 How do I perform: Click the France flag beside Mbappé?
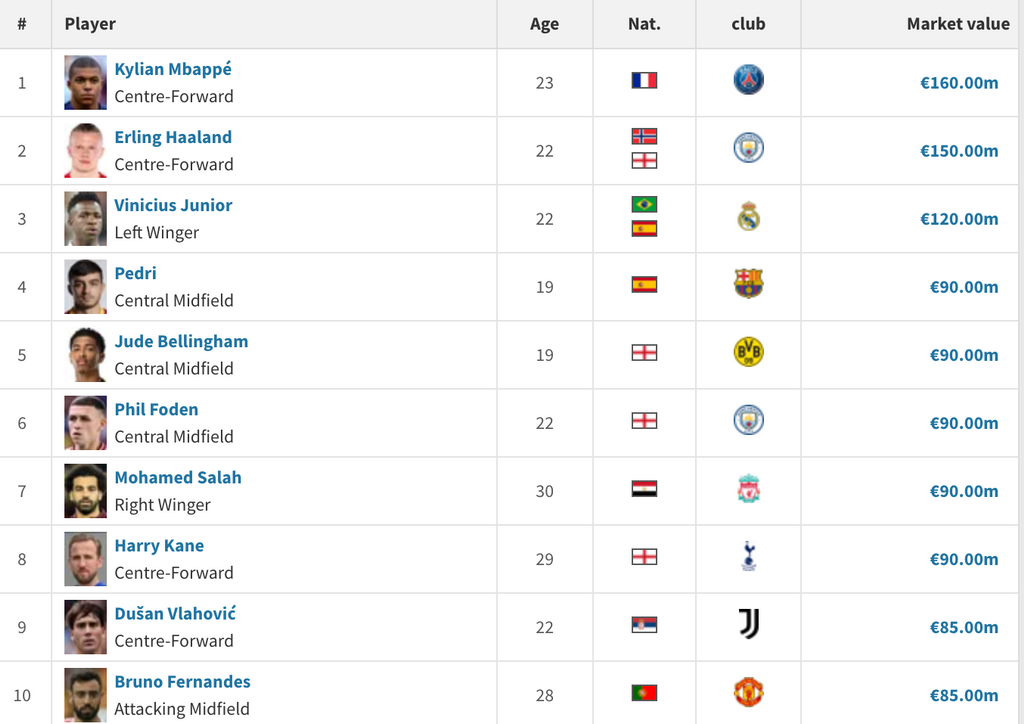pyautogui.click(x=644, y=80)
